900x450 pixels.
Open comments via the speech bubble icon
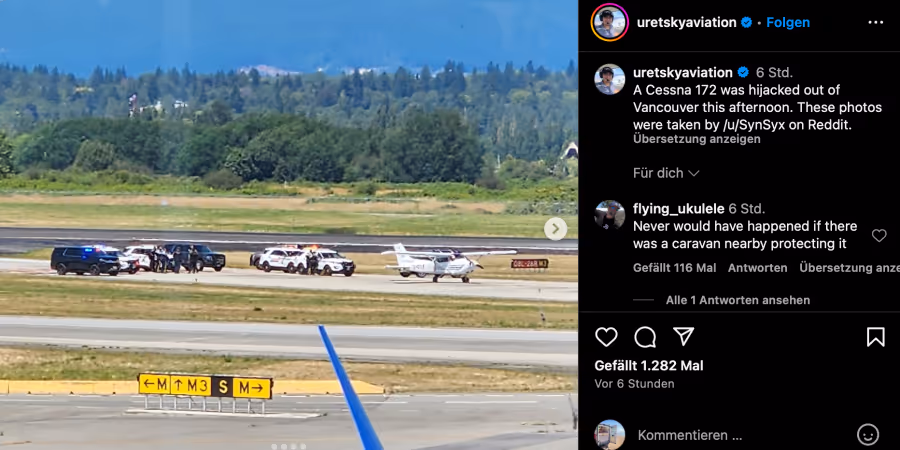click(x=645, y=337)
